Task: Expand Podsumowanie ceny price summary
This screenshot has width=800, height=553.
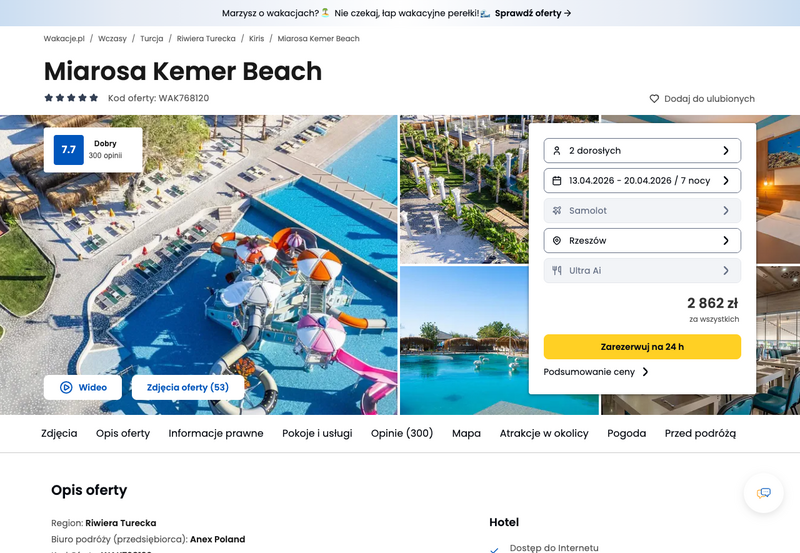Action: point(596,372)
